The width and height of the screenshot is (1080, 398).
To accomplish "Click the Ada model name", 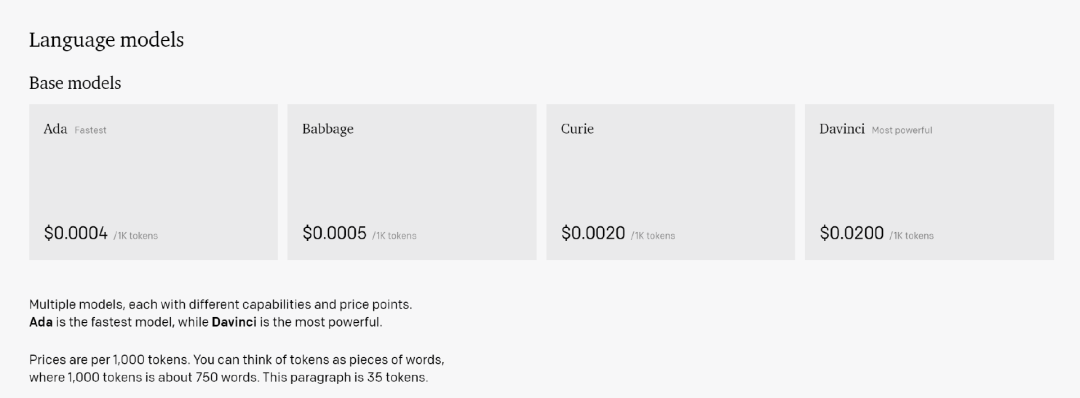I will pyautogui.click(x=55, y=129).
